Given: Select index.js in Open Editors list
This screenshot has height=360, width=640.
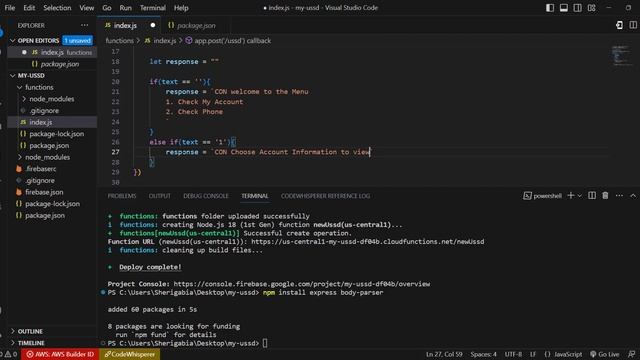Looking at the screenshot, I should 52,52.
